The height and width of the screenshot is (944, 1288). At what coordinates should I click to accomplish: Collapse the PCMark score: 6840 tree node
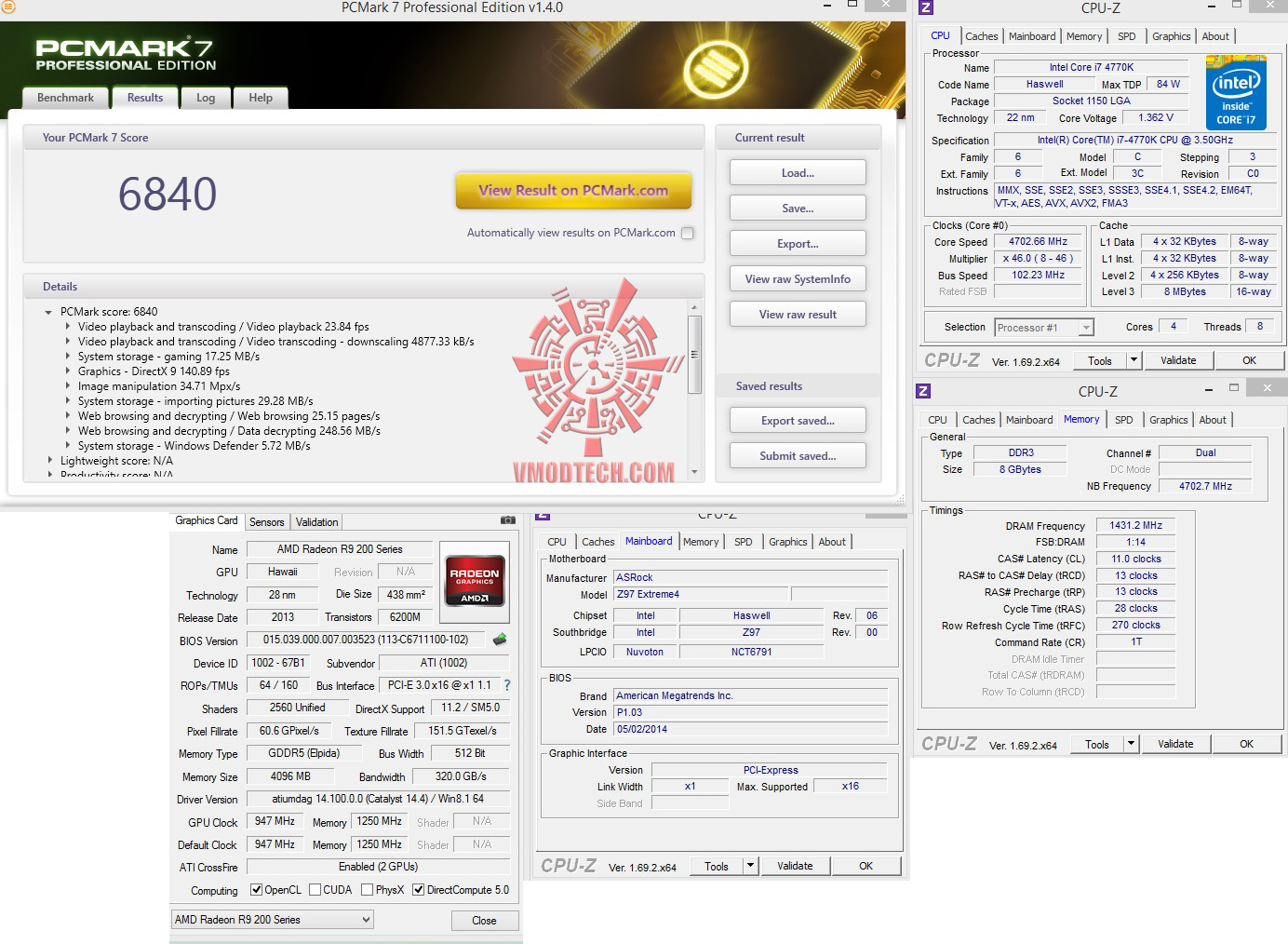click(x=48, y=313)
